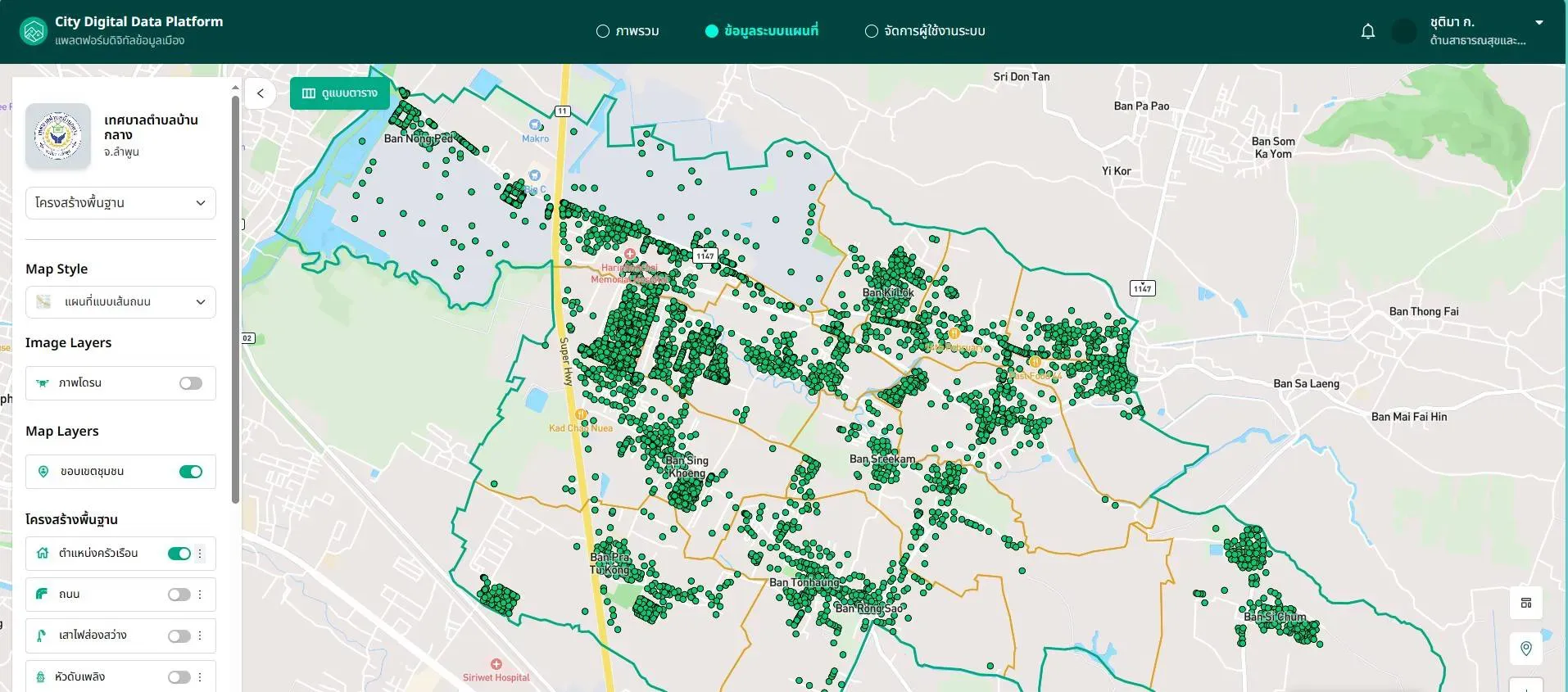Image resolution: width=1568 pixels, height=692 pixels.
Task: Open the Map Style แผนที่แบบเส้นถนน dropdown
Action: click(120, 302)
